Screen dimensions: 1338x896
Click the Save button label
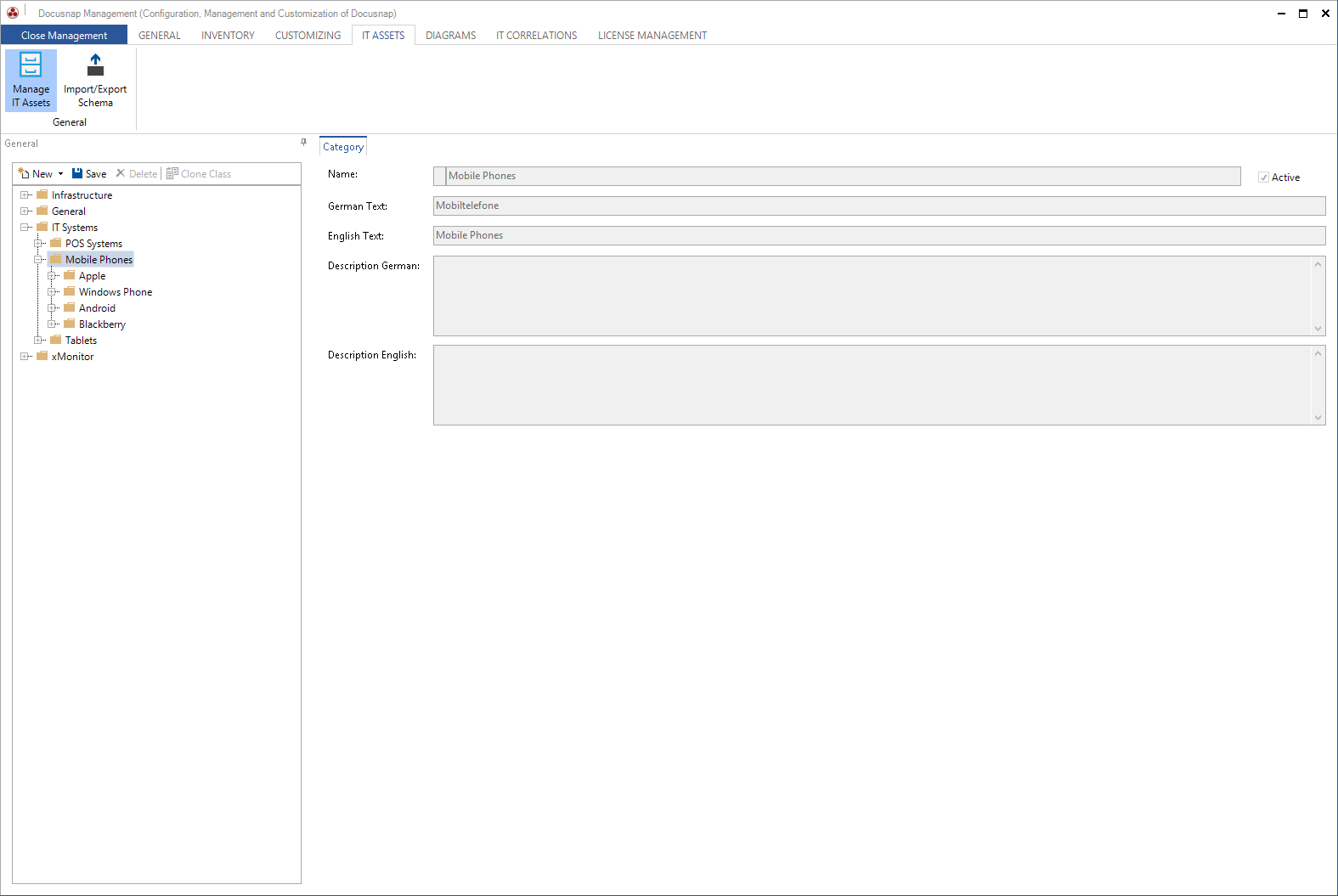pyautogui.click(x=96, y=174)
